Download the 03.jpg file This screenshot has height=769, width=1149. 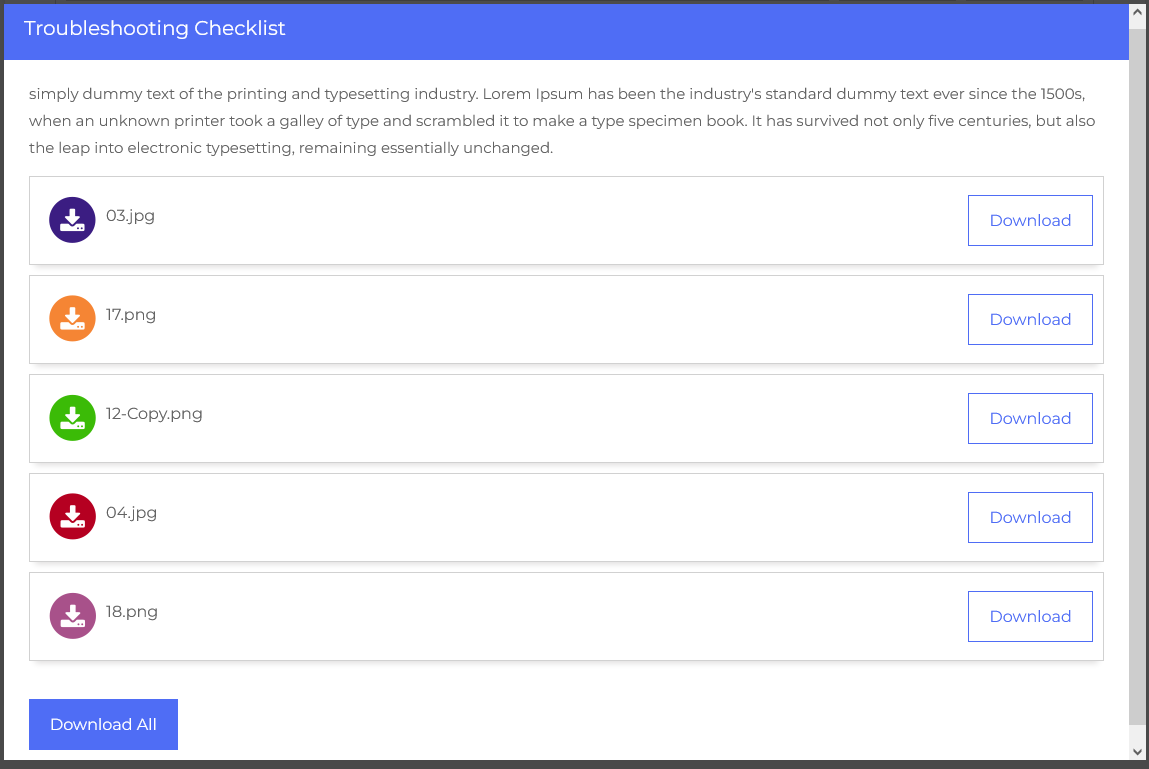coord(1030,221)
